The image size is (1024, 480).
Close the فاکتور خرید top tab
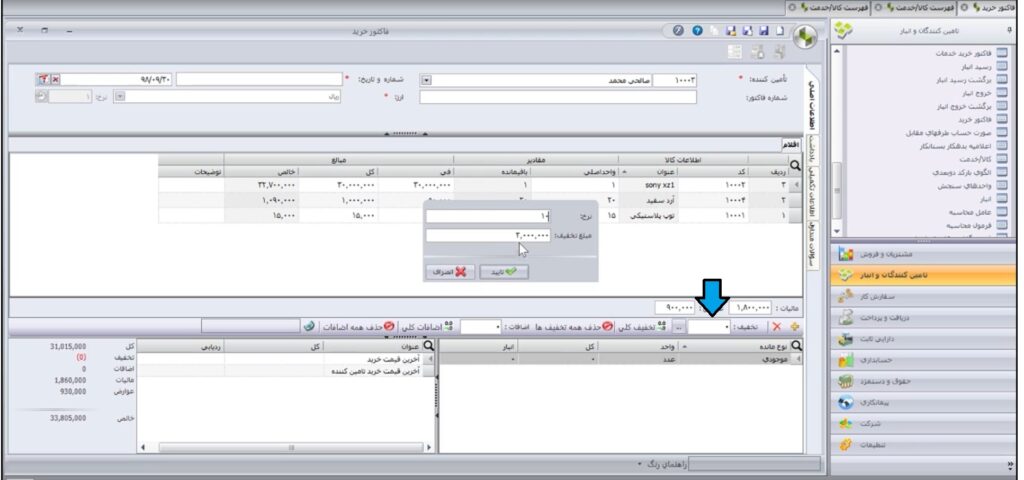tap(963, 7)
